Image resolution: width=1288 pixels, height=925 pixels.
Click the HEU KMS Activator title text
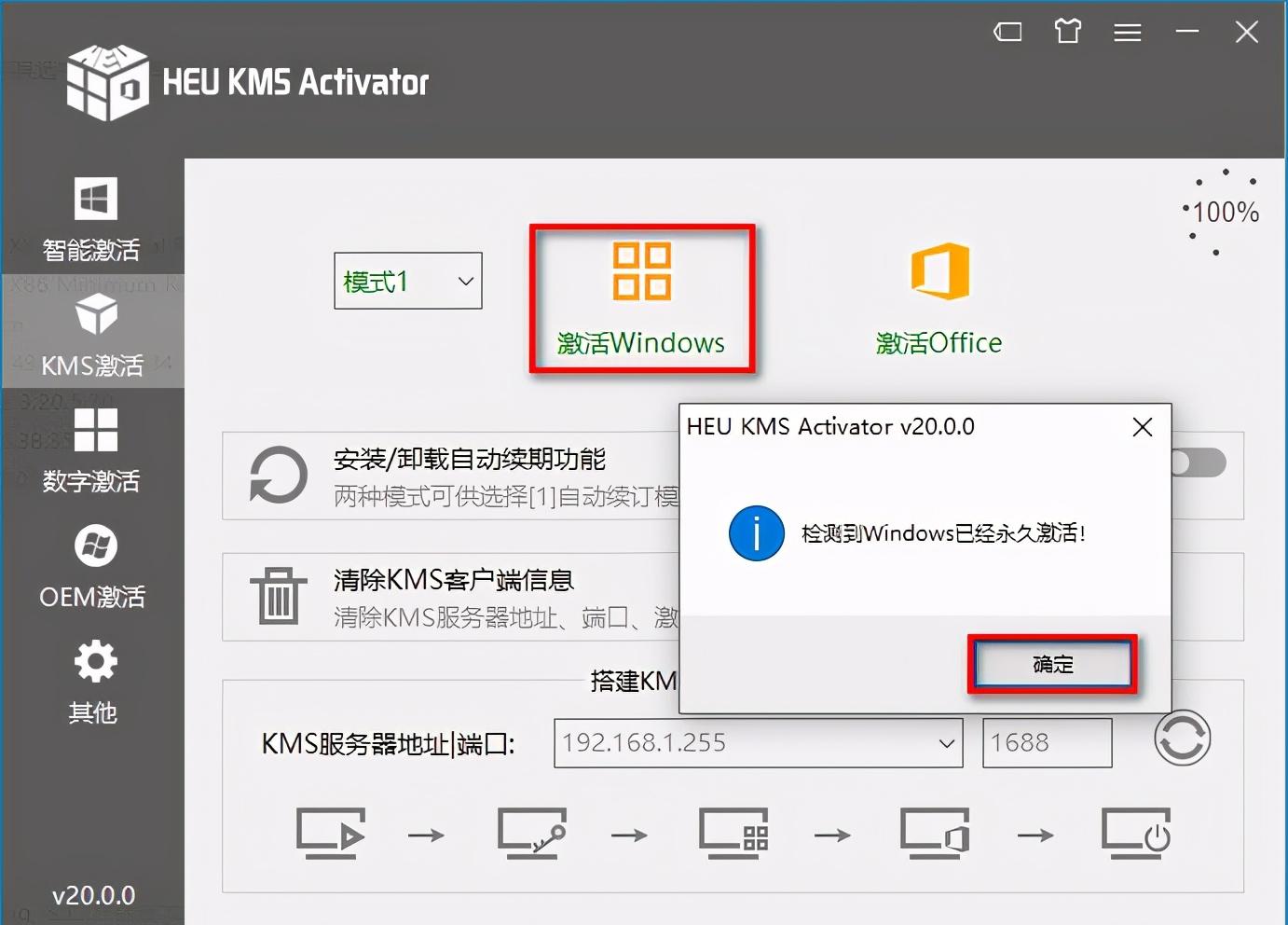tap(295, 82)
